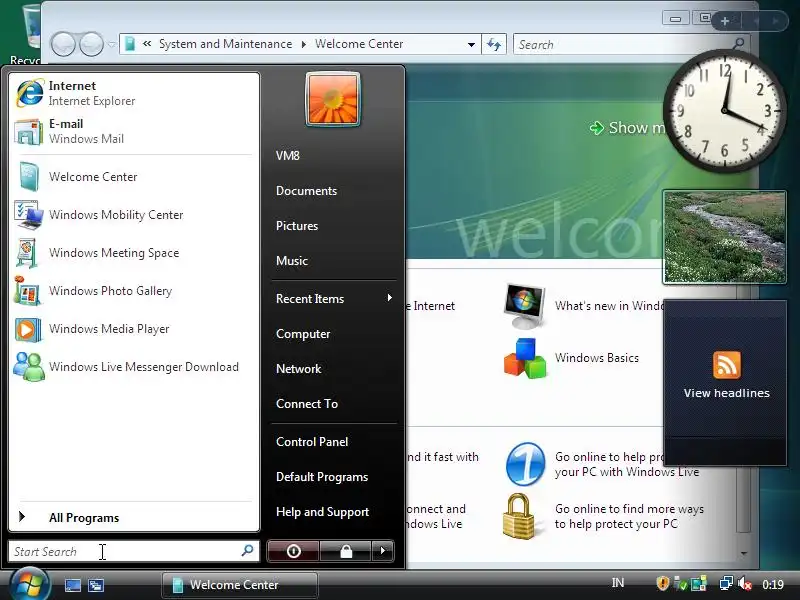Open the security shield tray icon

(662, 583)
